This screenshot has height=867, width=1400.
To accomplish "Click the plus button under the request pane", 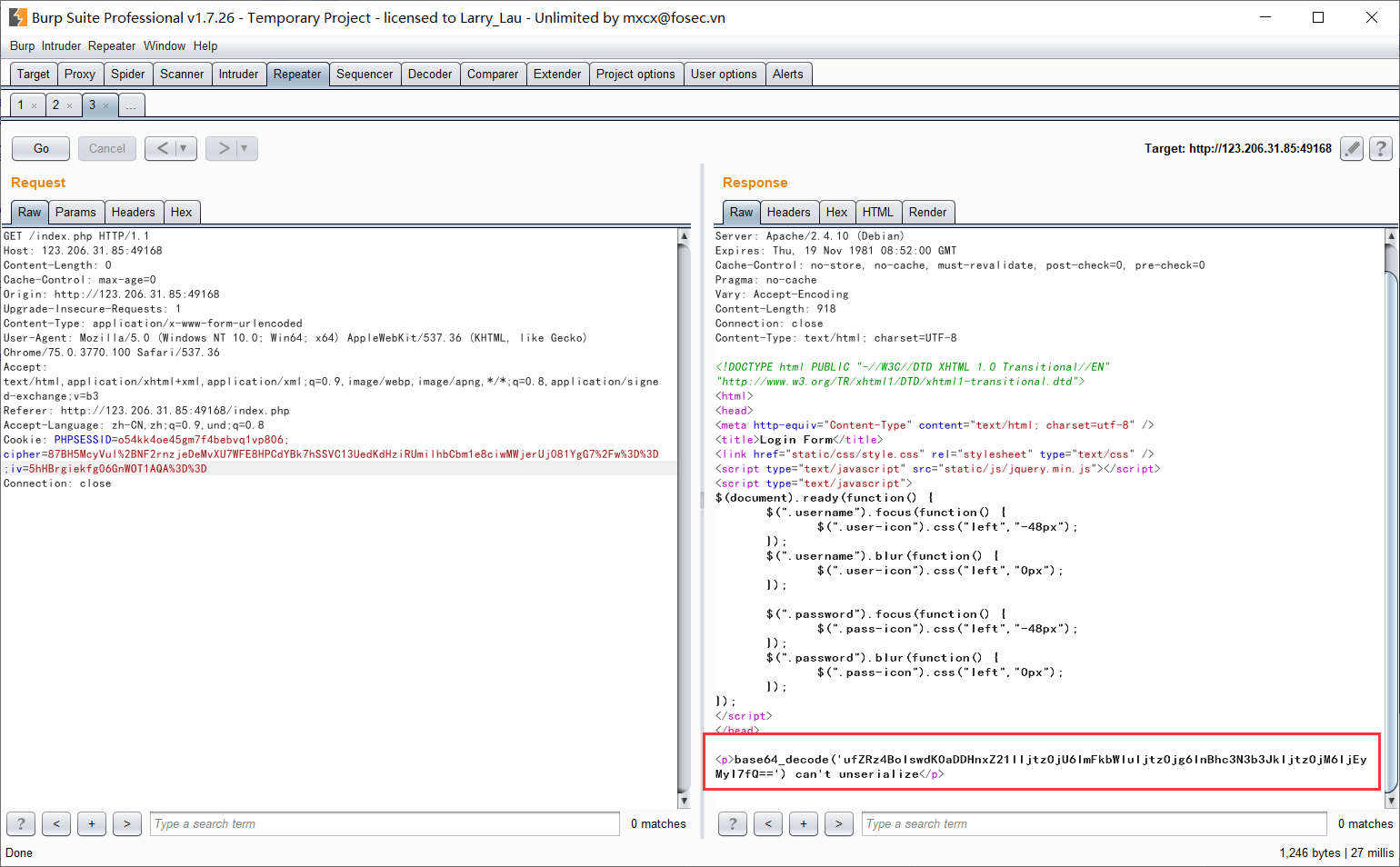I will [92, 823].
